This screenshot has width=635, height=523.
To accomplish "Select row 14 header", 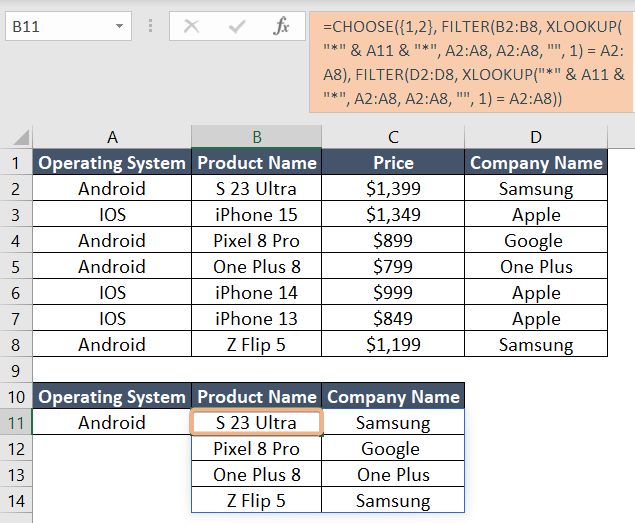I will coord(16,501).
